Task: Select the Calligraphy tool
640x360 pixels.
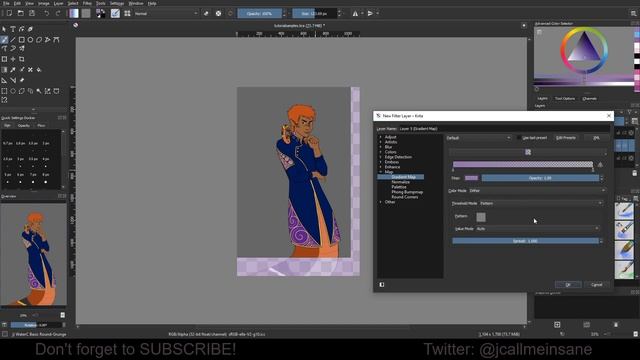Action: pos(30,29)
